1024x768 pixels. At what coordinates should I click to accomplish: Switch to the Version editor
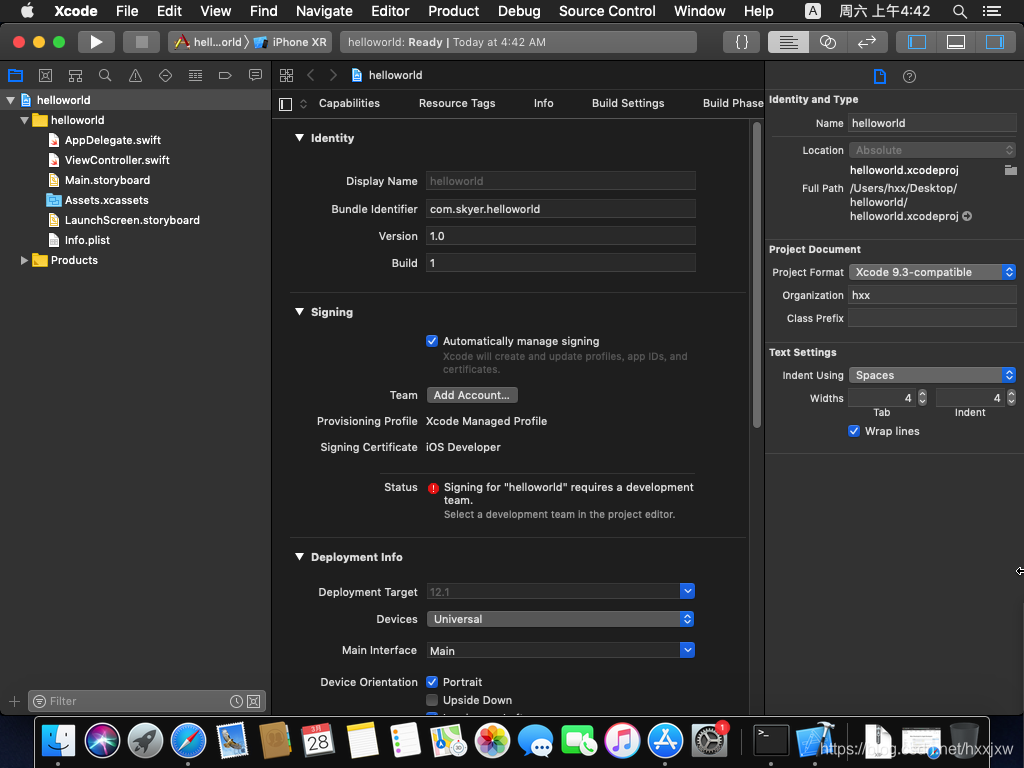point(867,42)
